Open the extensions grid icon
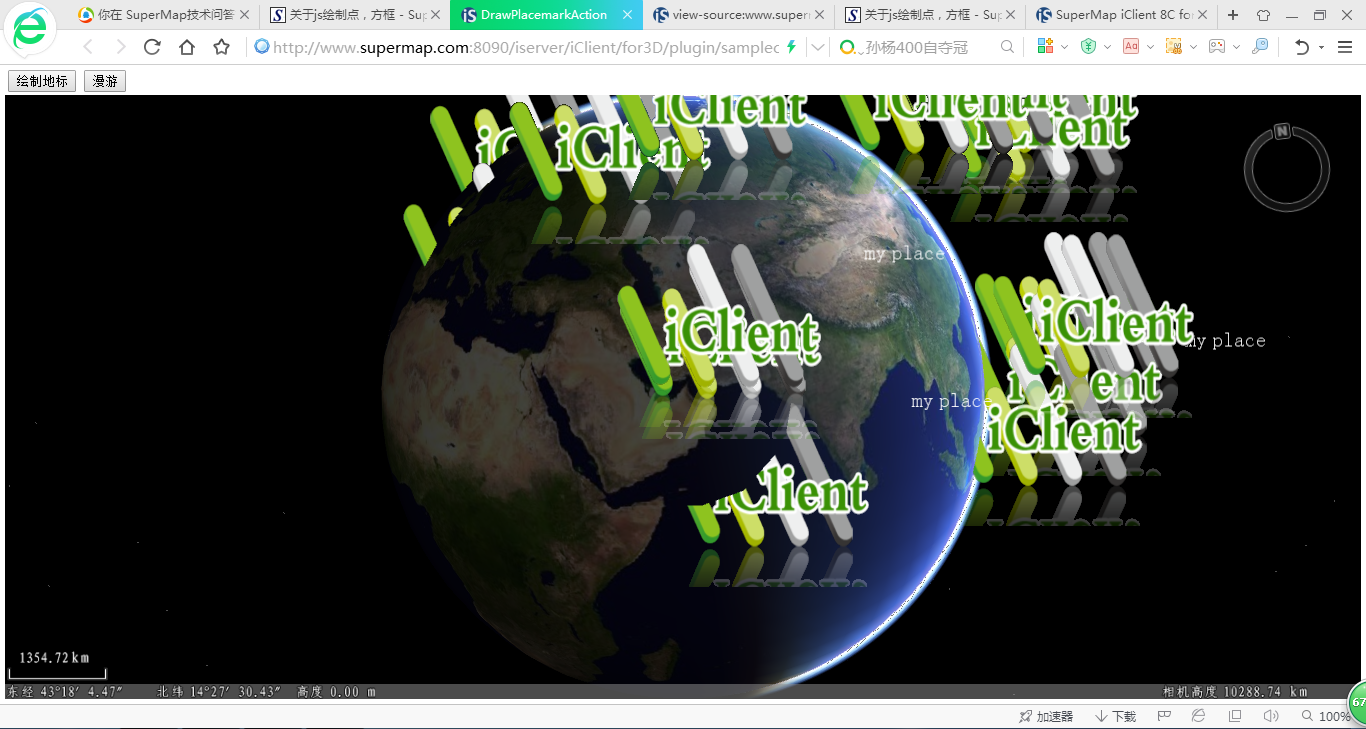The image size is (1366, 729). (1045, 47)
